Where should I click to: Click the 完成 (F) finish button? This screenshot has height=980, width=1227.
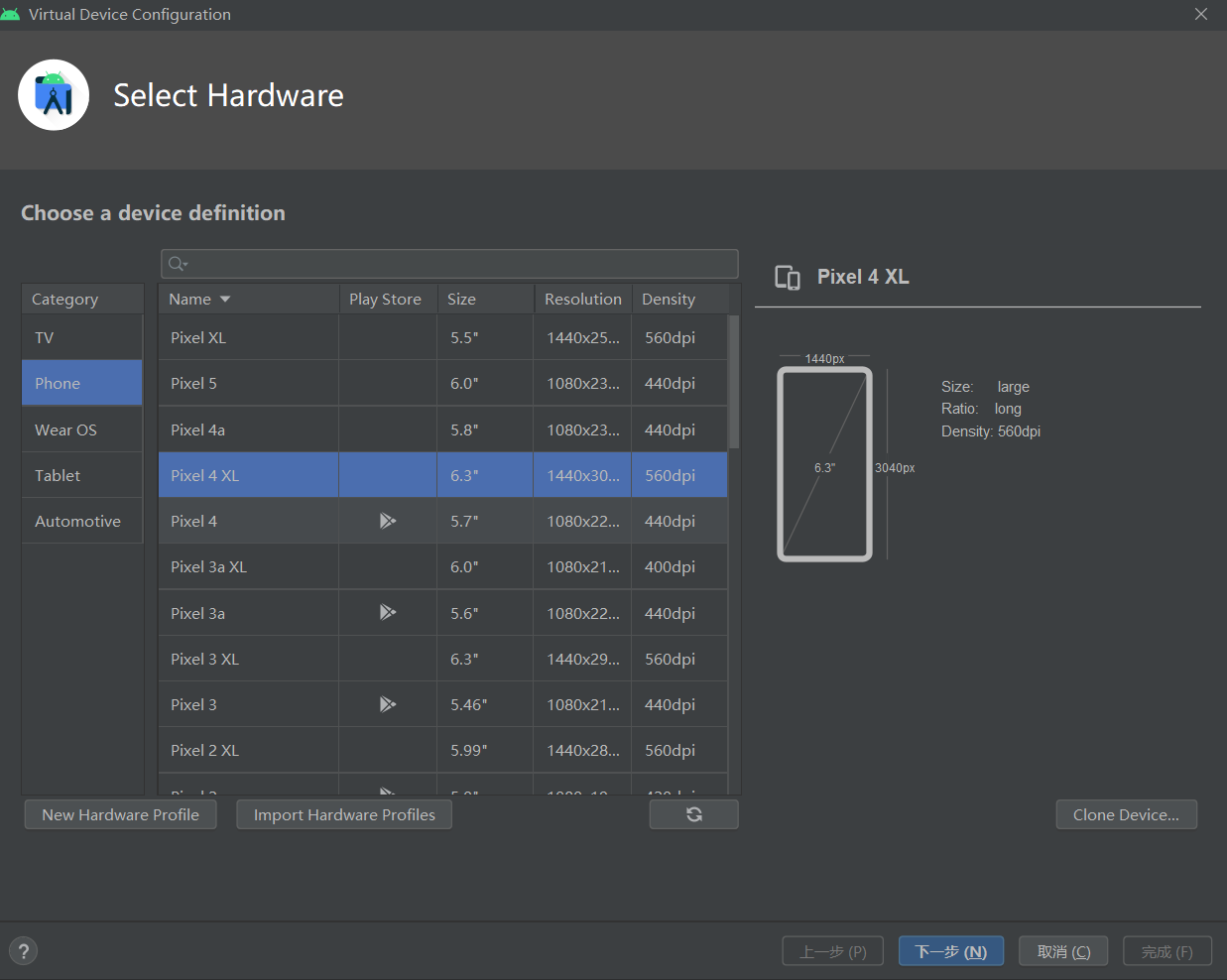tap(1166, 951)
